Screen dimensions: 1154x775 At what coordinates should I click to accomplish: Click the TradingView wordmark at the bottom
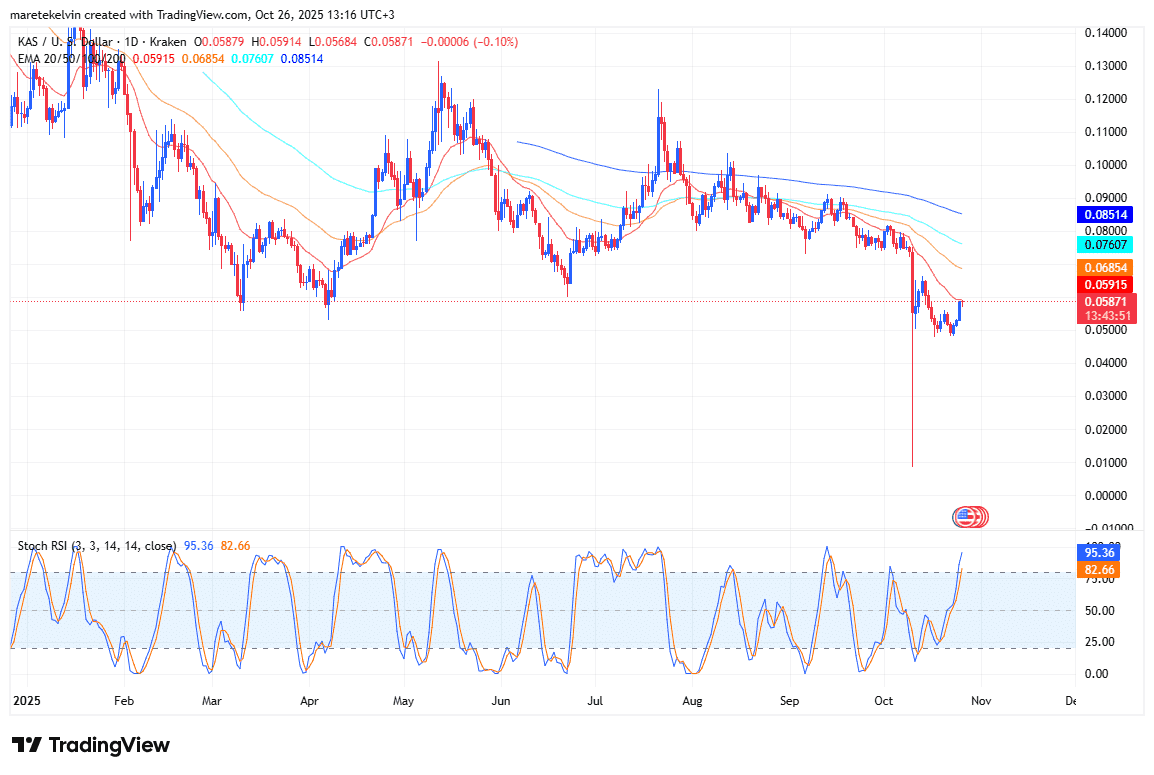tap(109, 746)
